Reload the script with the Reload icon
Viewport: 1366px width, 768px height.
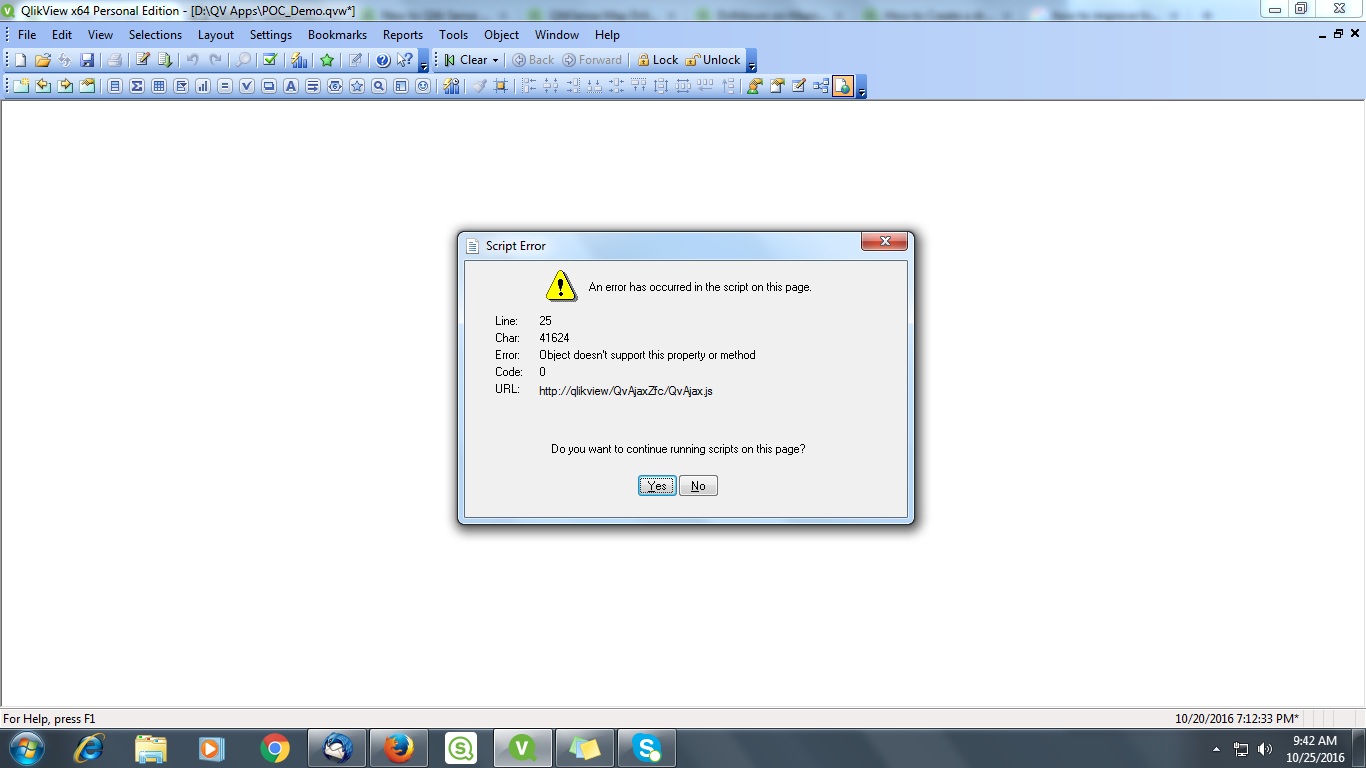[165, 60]
